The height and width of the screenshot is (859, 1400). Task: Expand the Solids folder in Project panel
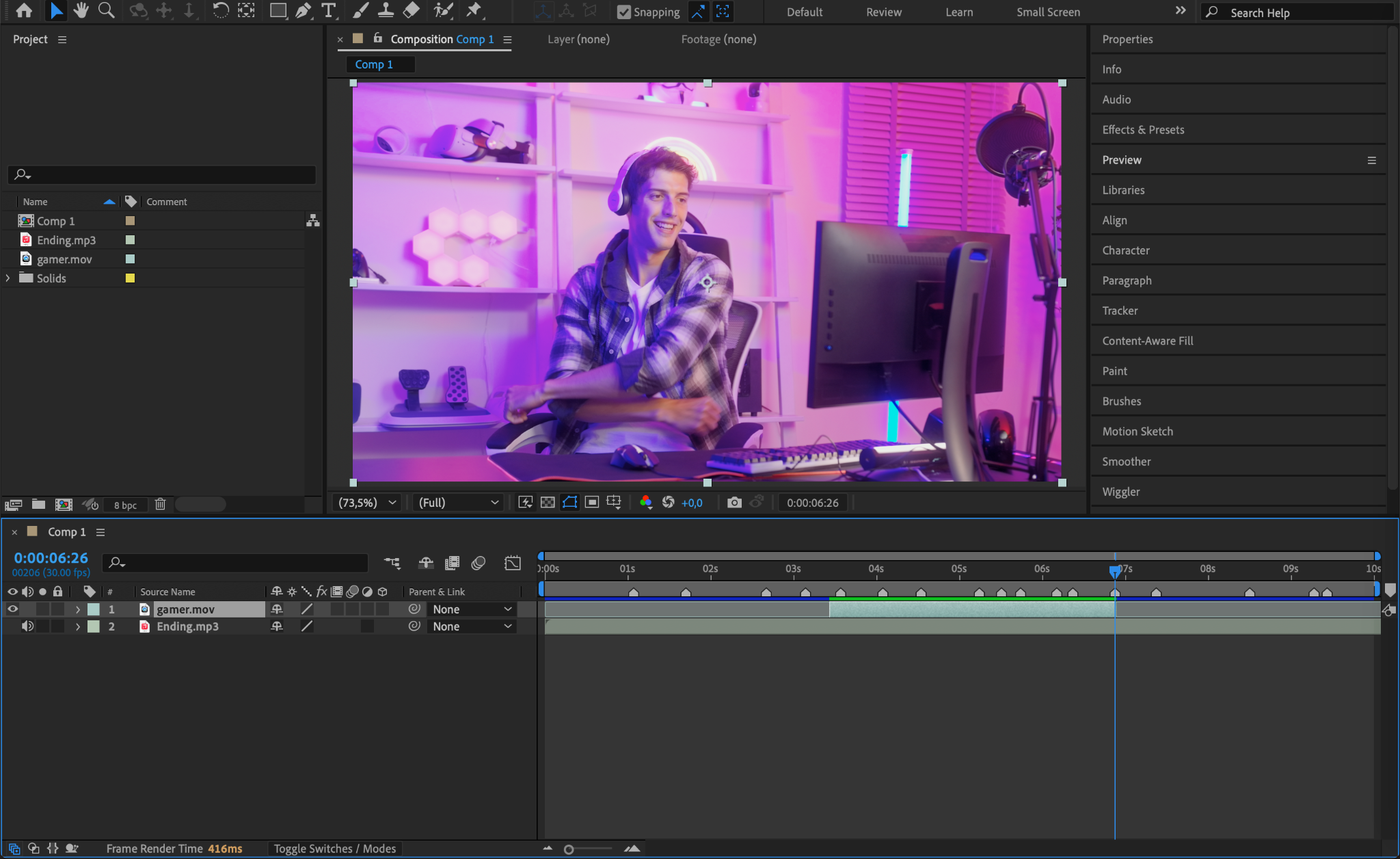tap(8, 278)
